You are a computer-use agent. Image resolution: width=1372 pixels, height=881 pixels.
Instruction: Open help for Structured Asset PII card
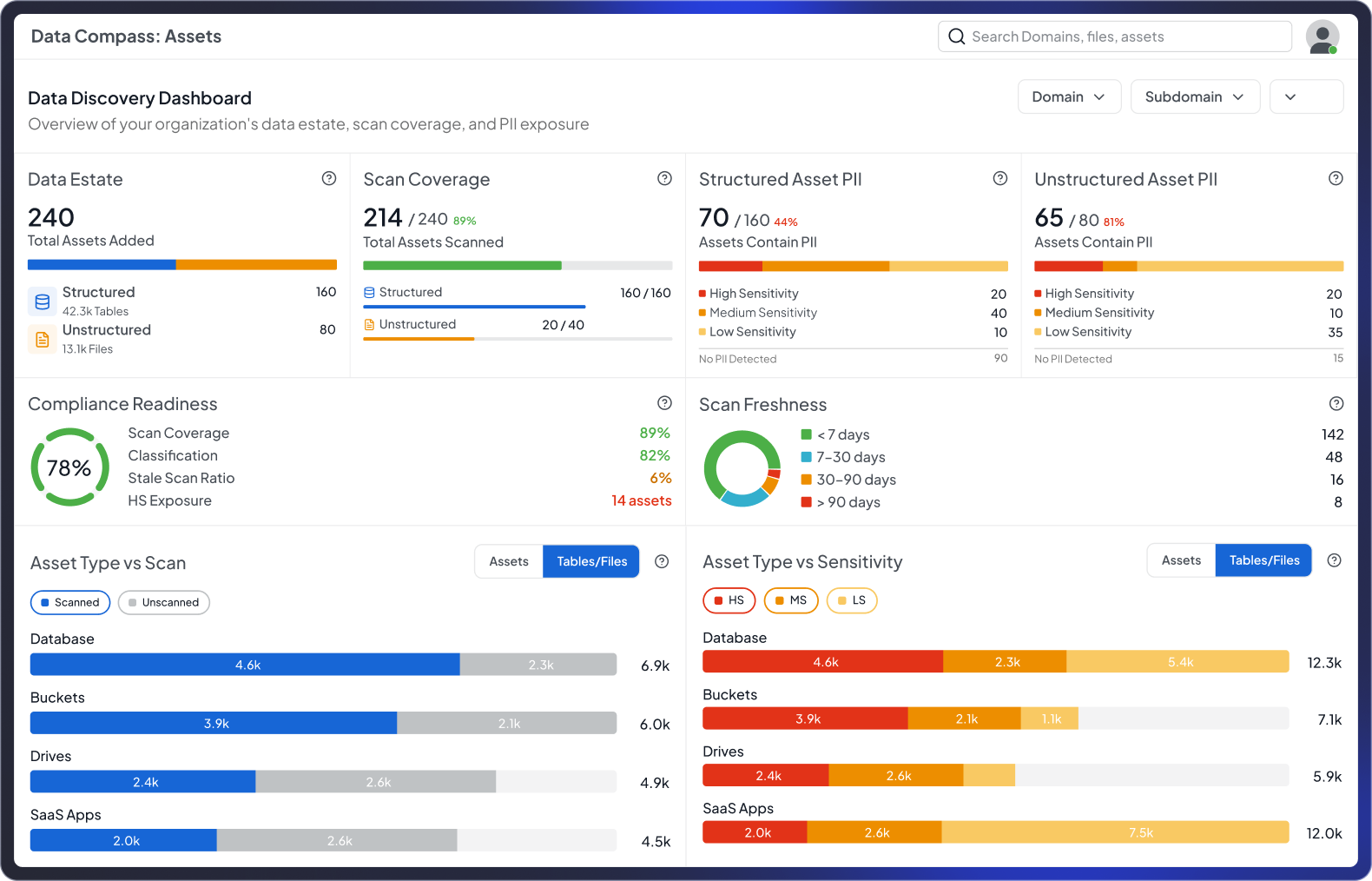click(1000, 178)
